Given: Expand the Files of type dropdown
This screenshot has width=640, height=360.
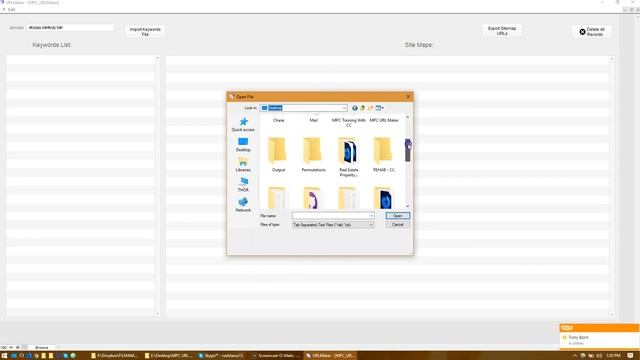Looking at the screenshot, I should click(x=371, y=225).
